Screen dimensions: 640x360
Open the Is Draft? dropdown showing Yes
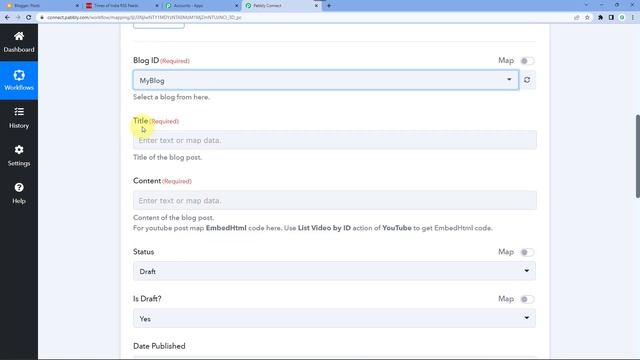[334, 318]
